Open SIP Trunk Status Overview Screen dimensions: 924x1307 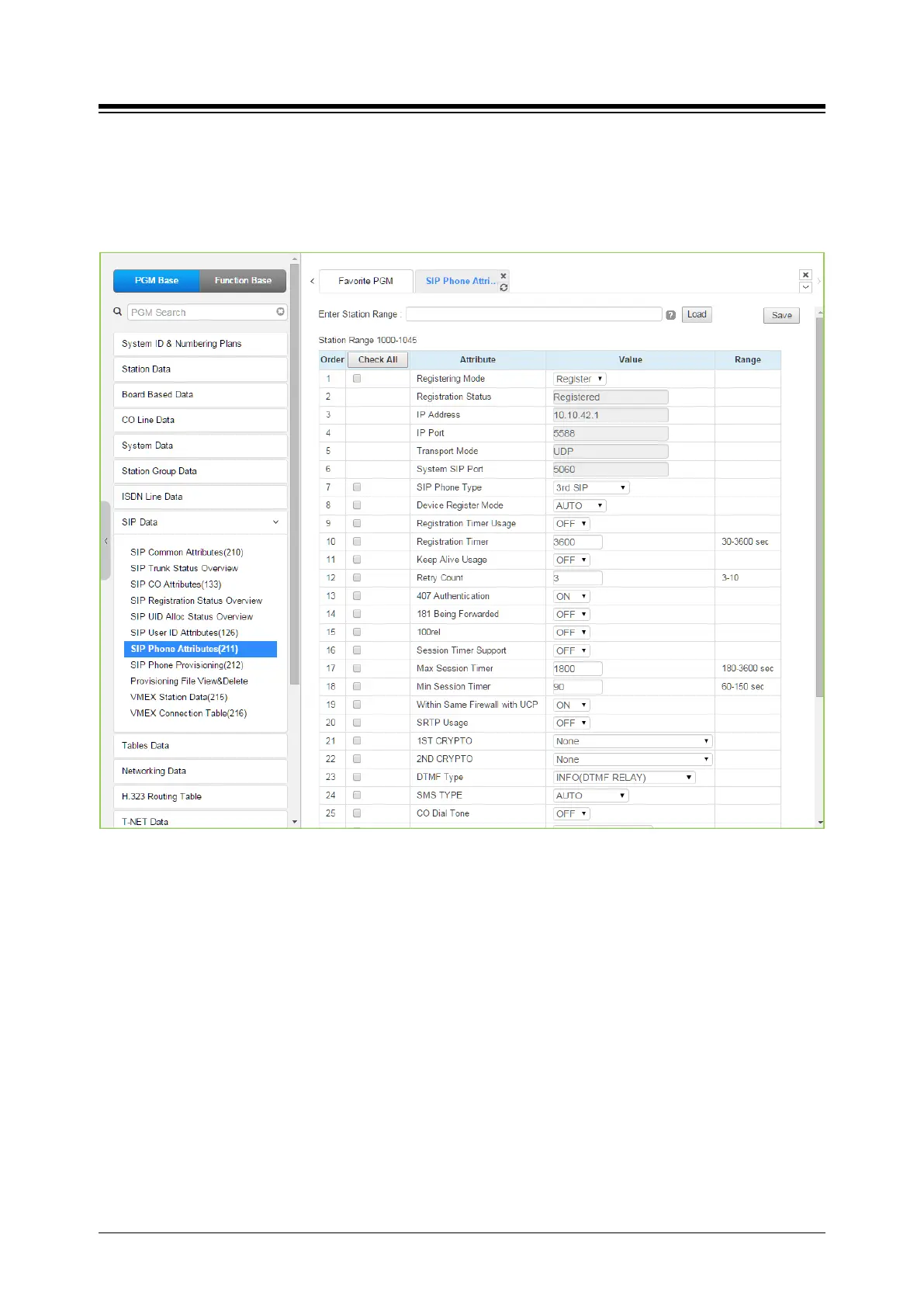[x=185, y=568]
